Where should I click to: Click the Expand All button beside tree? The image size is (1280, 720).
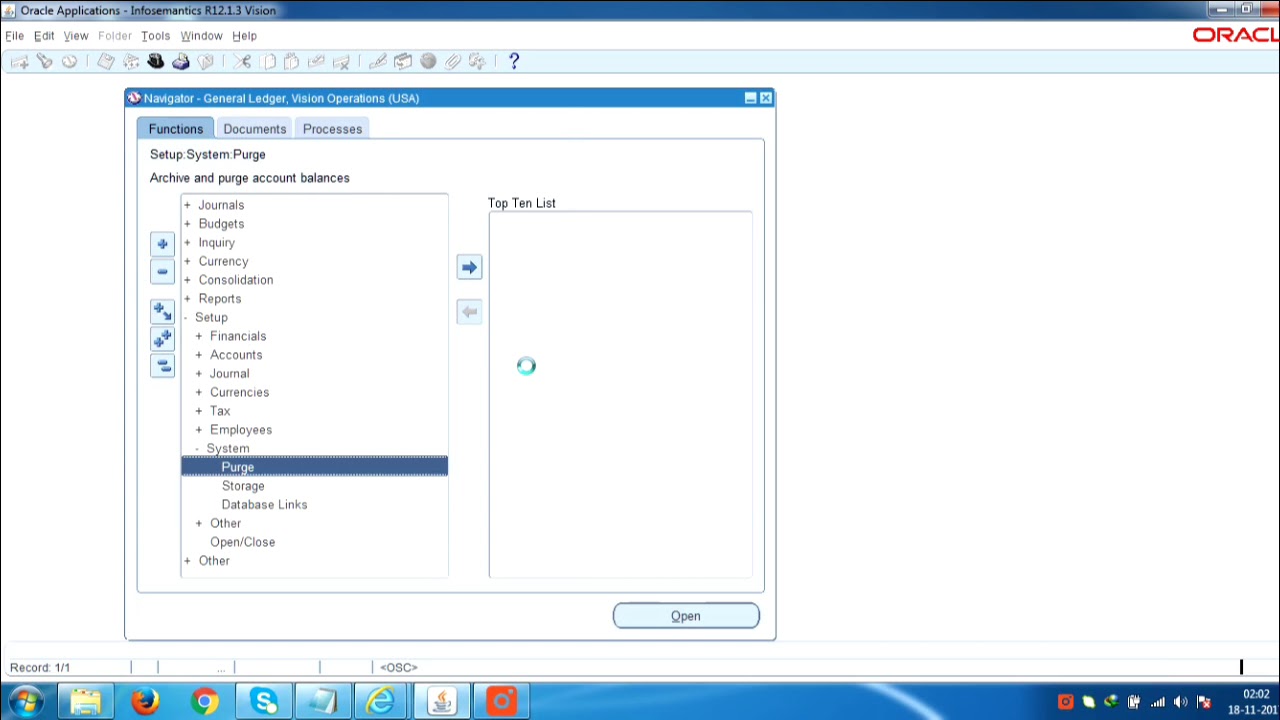pyautogui.click(x=162, y=339)
